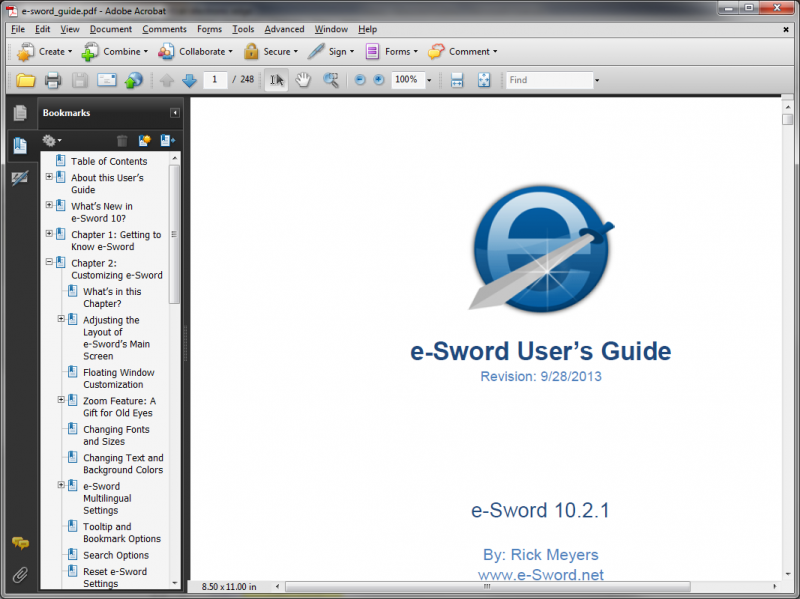Open the Comments panel speech bubbles
Screen dimensions: 800x599
pos(20,543)
